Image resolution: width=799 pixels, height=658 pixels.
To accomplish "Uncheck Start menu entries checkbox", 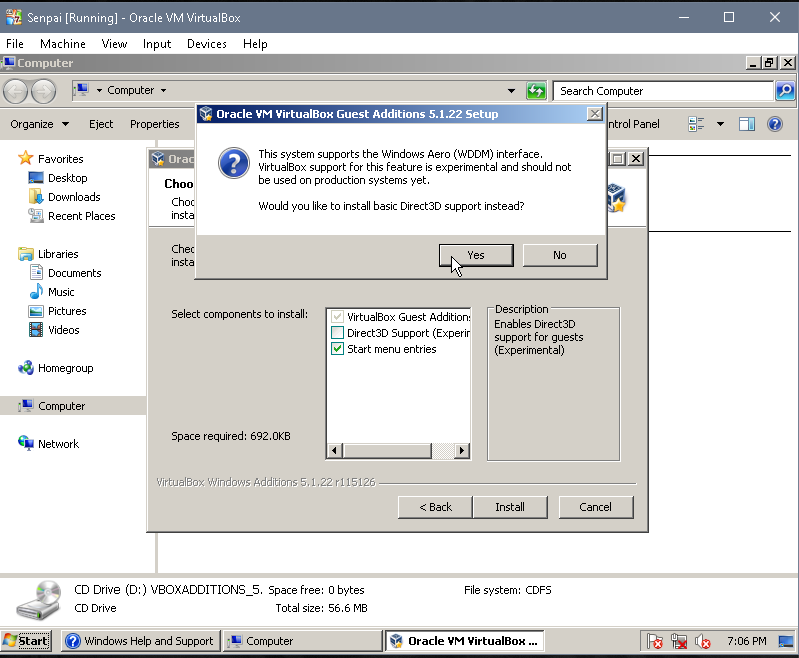I will coord(337,349).
